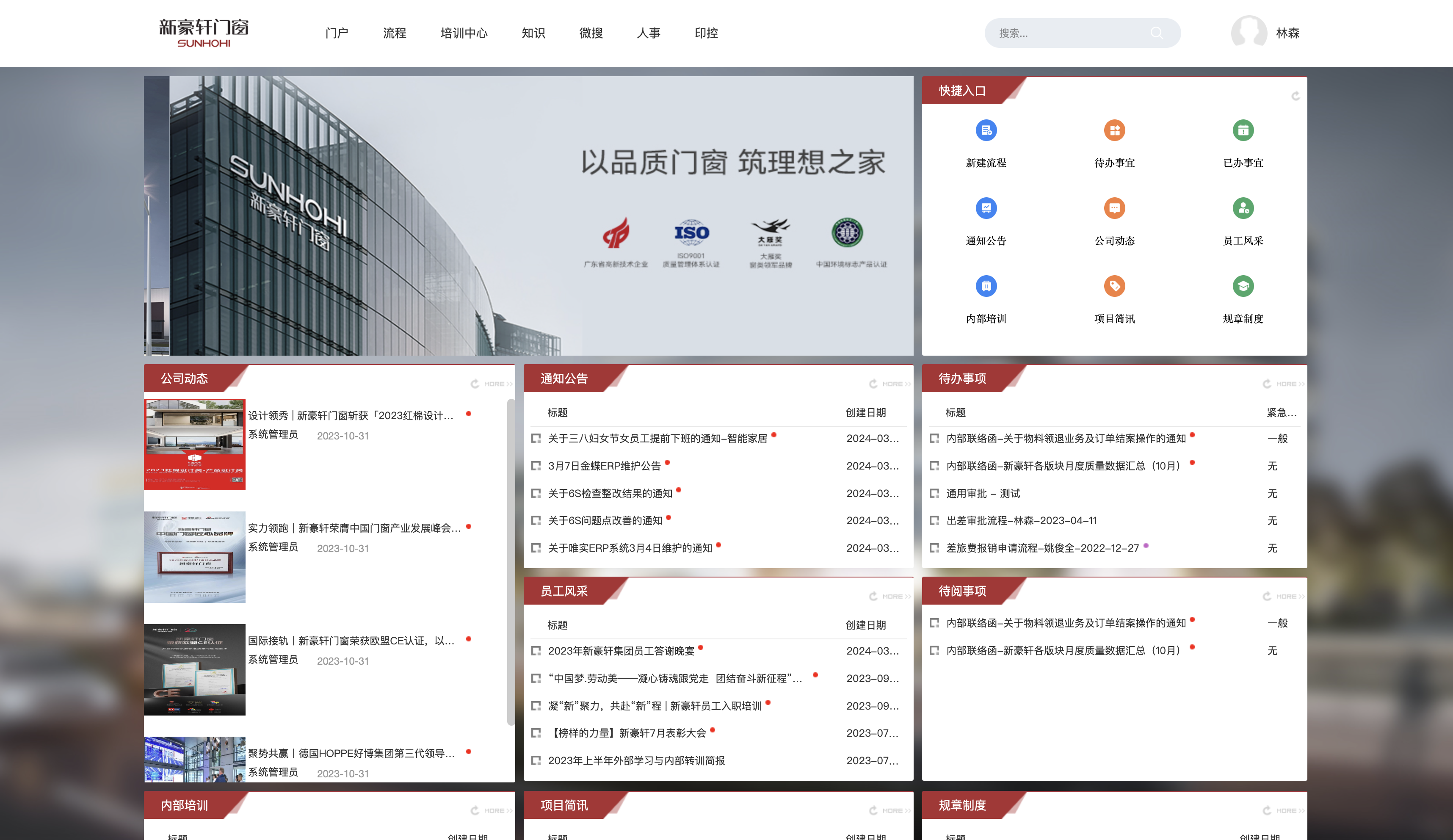Click the icon box before 3月7日金蝶ERP维护公告
Screen dimensions: 1453x840
pyautogui.click(x=536, y=466)
